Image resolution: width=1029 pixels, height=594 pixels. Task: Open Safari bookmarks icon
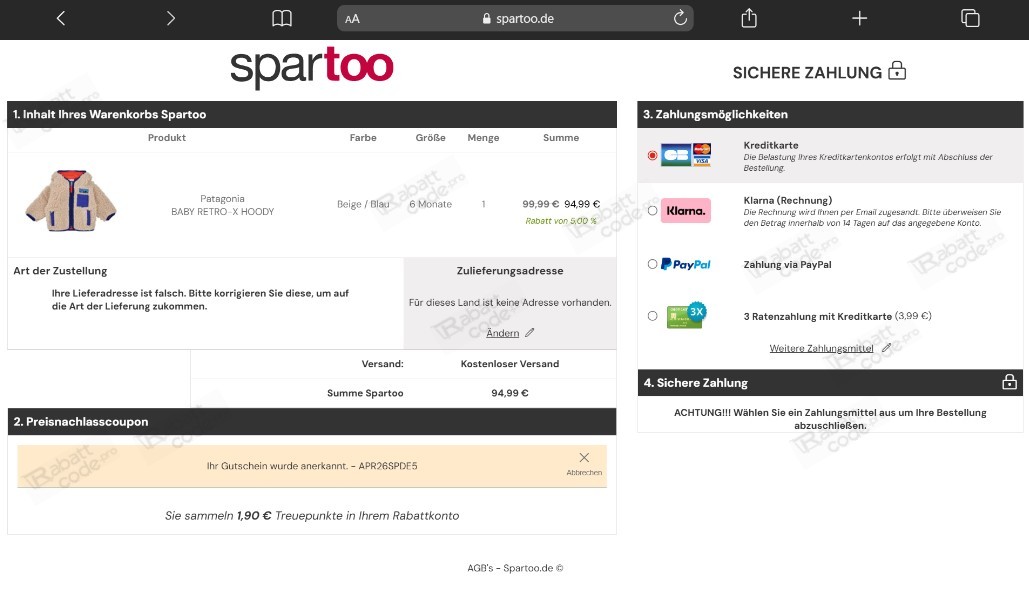(x=281, y=18)
